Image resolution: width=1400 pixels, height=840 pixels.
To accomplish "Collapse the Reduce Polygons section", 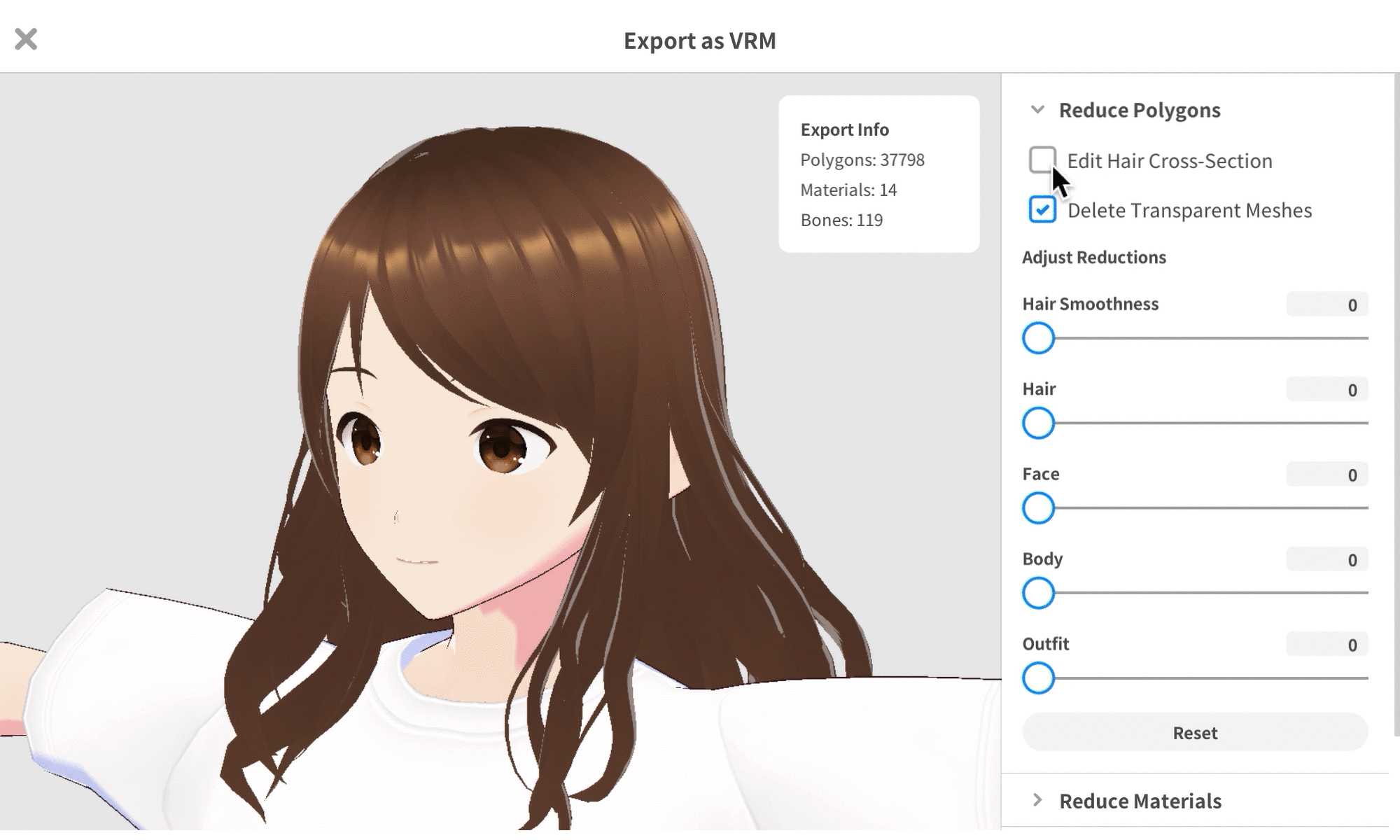I will [x=1037, y=110].
